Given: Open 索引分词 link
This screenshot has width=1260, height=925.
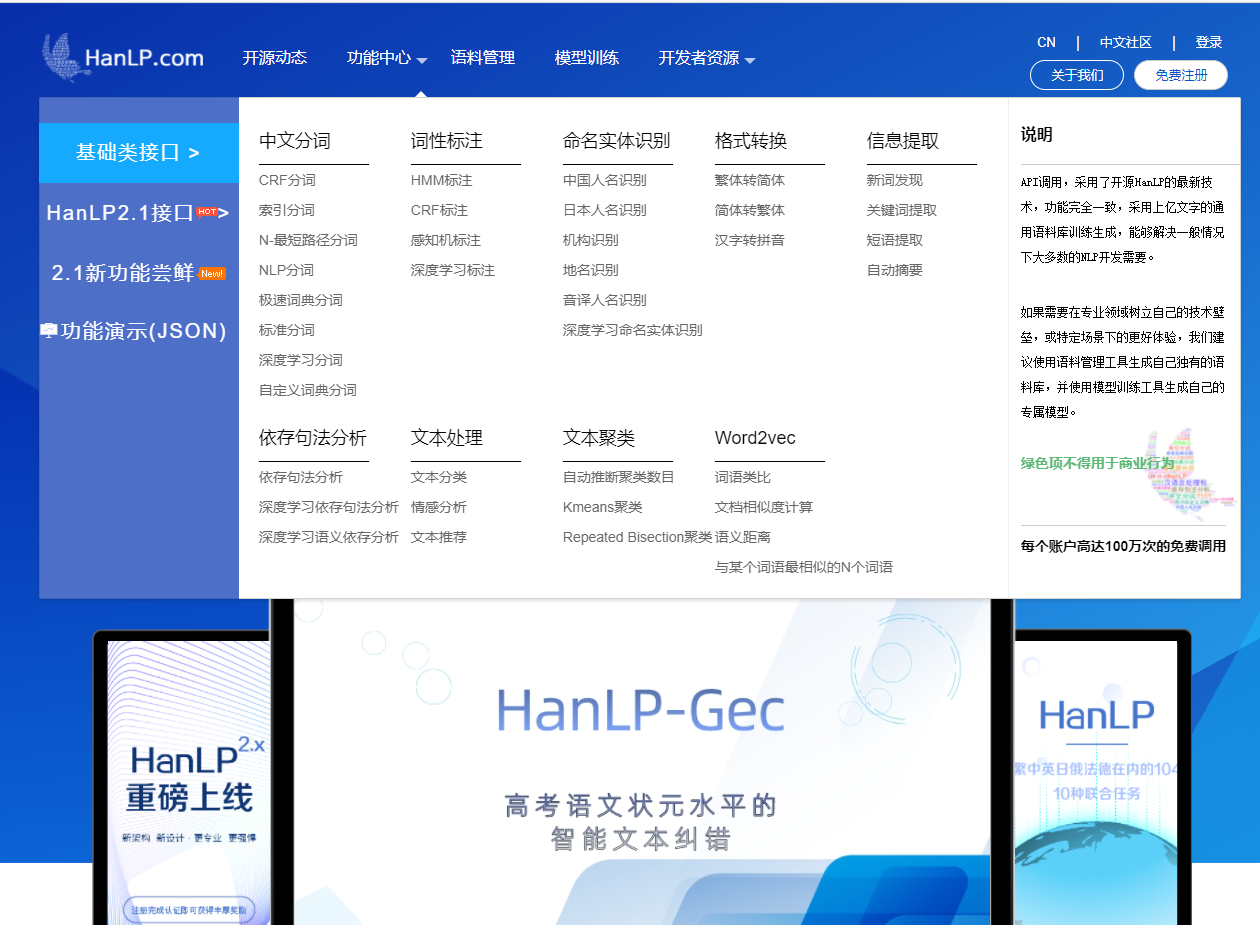Looking at the screenshot, I should click(287, 210).
